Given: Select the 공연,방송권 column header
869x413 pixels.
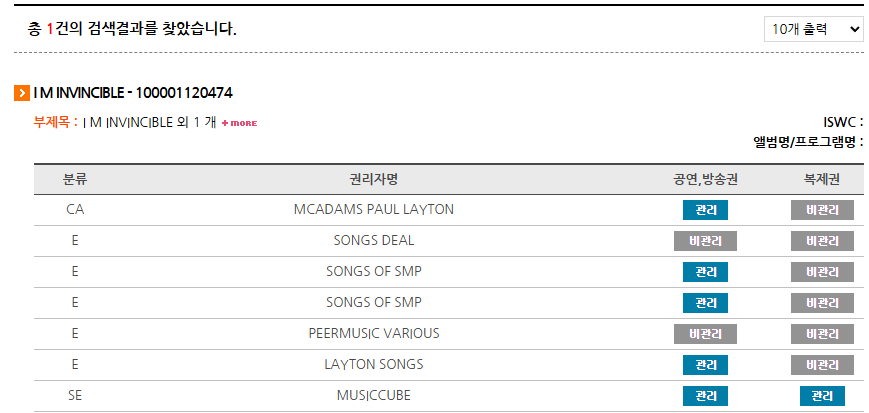Looking at the screenshot, I should point(705,180).
